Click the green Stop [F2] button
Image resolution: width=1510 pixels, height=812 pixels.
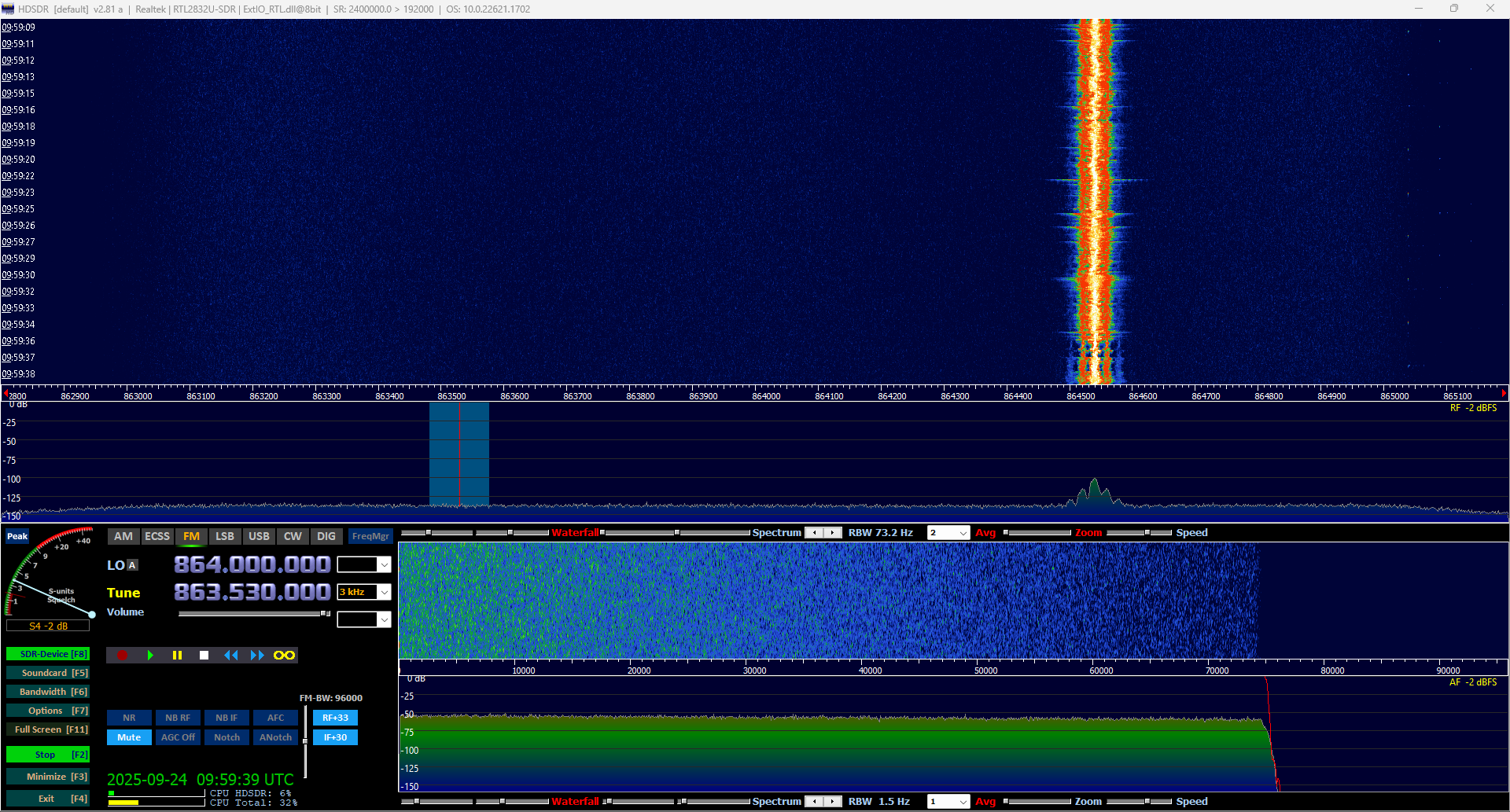click(x=48, y=755)
